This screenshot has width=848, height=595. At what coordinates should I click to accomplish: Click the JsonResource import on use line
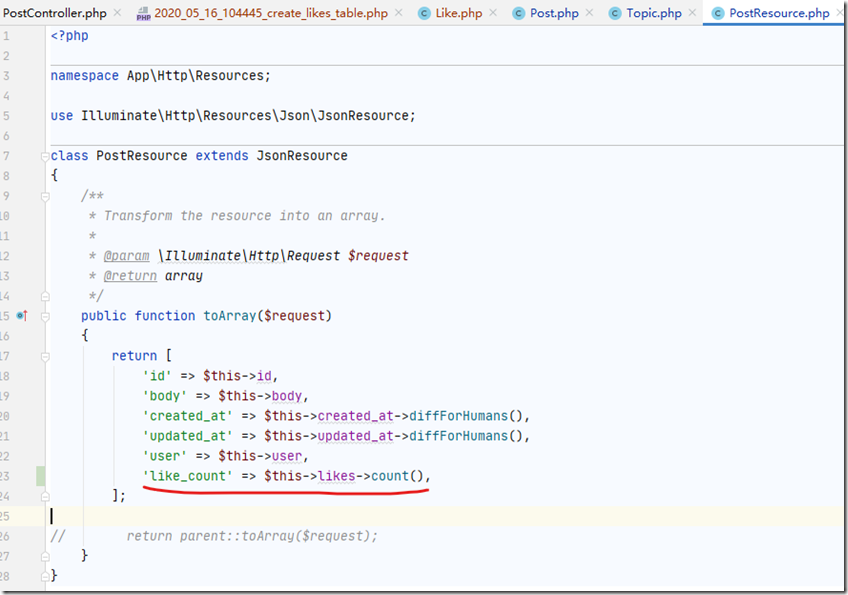[366, 116]
